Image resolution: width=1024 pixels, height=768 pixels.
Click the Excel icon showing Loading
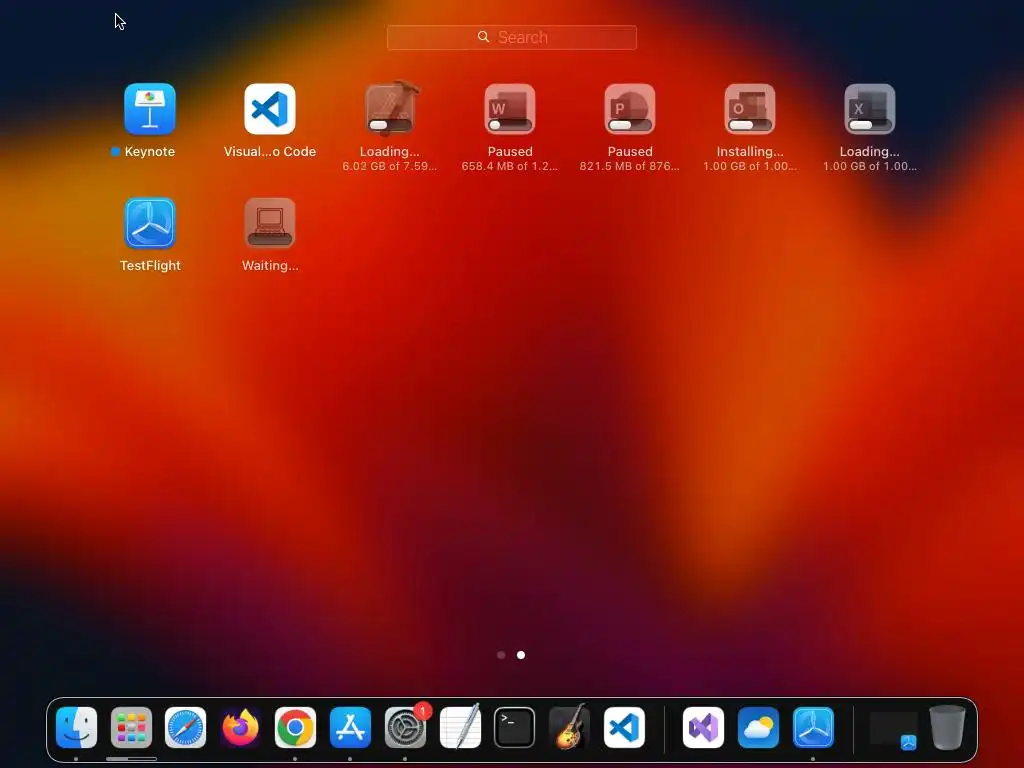(870, 109)
